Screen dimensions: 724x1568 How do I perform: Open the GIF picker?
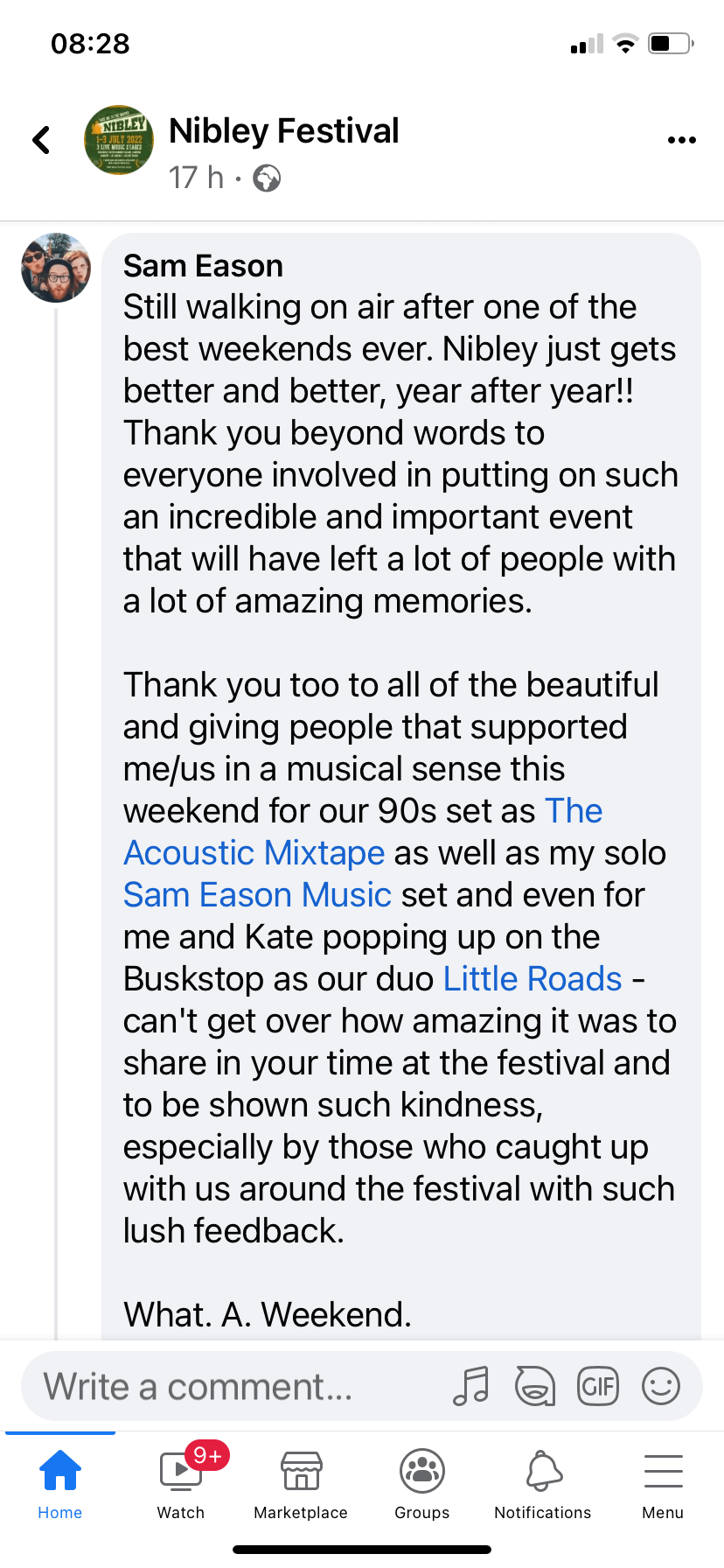click(x=598, y=1386)
